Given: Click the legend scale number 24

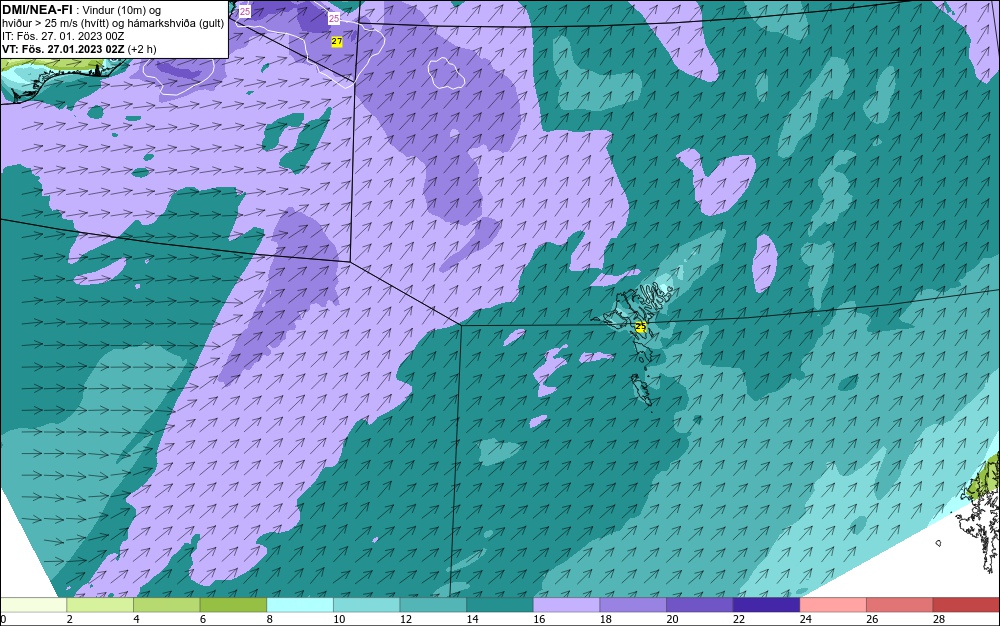Looking at the screenshot, I should 805,619.
